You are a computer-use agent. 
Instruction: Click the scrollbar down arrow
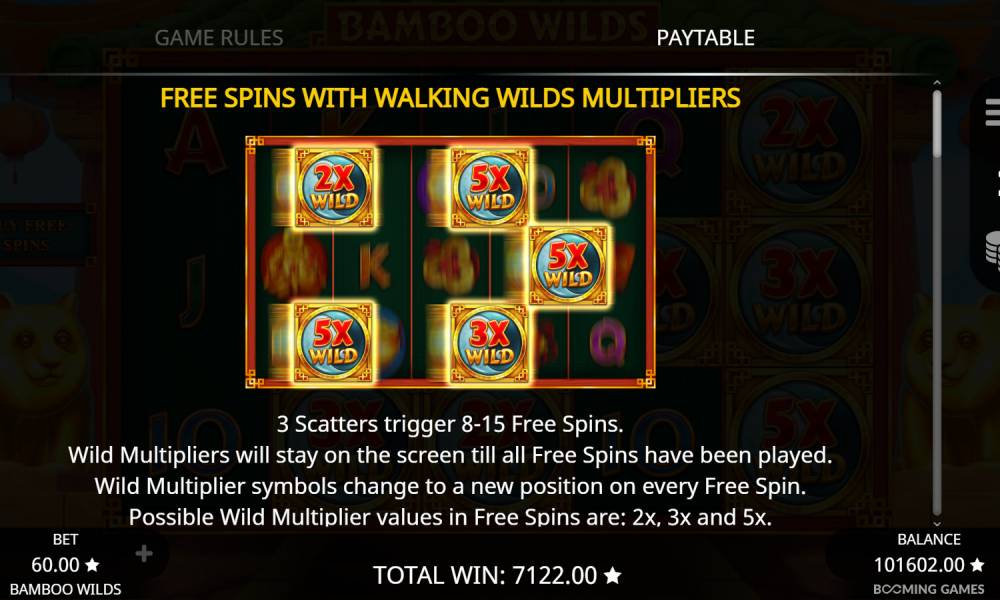(937, 523)
